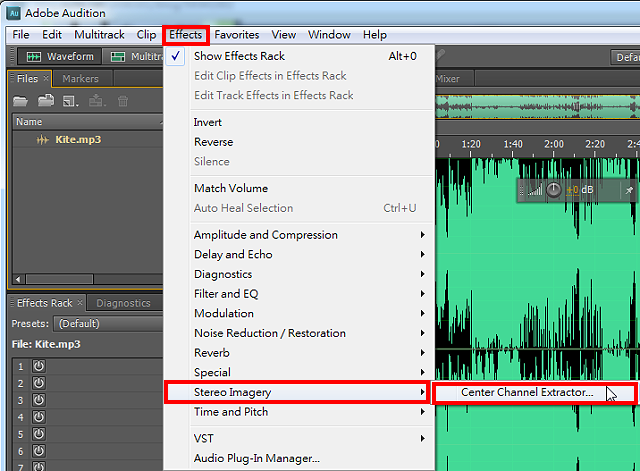Expand Noise Reduction / Restoration submenu

pyautogui.click(x=299, y=333)
